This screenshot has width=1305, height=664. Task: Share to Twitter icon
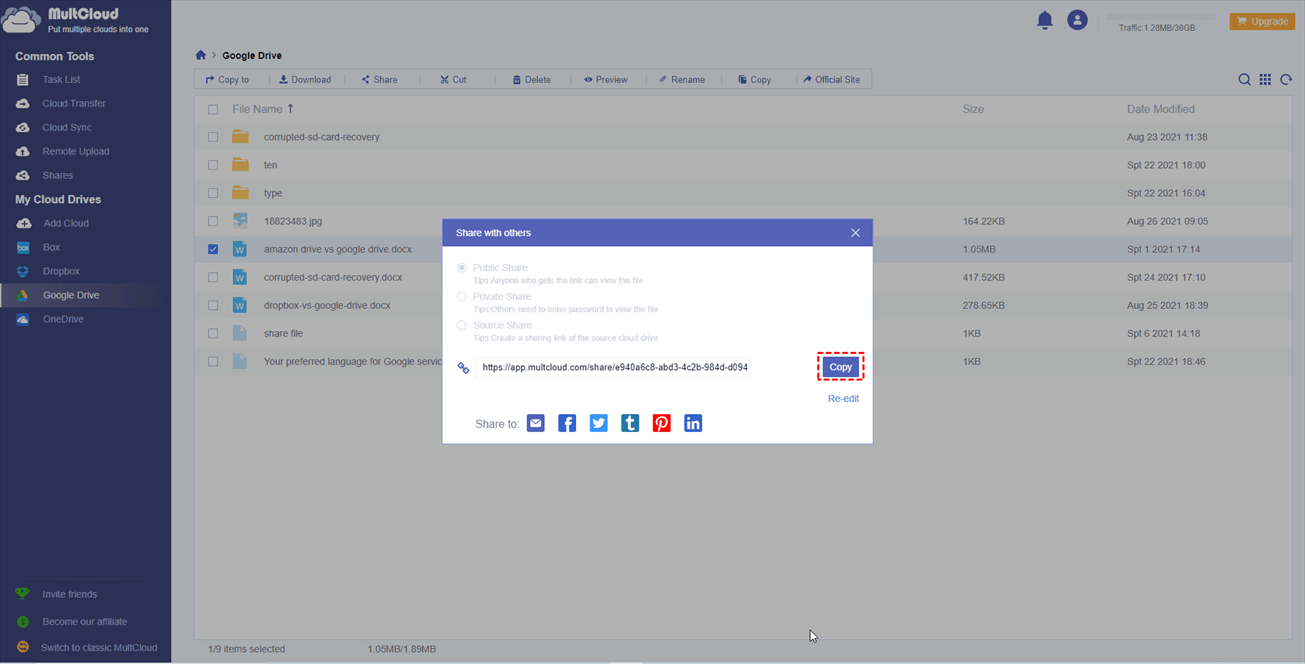click(598, 423)
